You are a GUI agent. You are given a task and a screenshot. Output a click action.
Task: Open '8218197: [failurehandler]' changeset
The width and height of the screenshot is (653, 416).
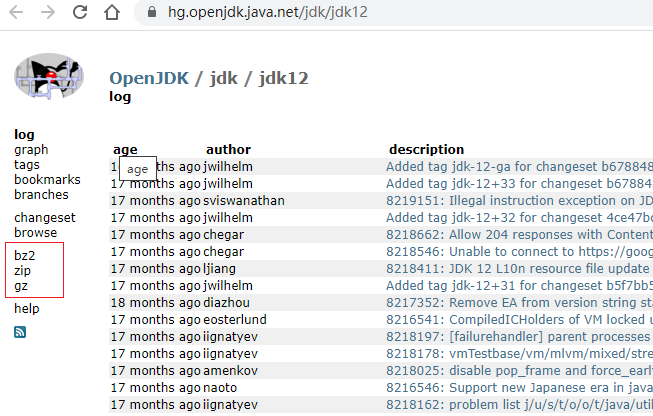[x=519, y=337]
